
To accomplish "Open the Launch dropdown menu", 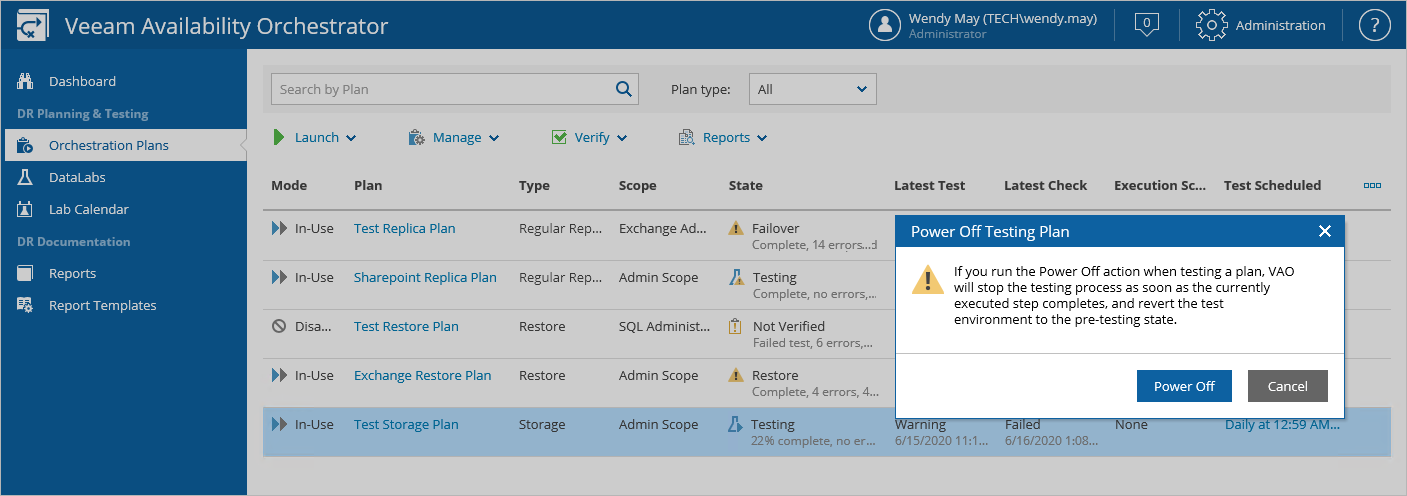I will pos(315,137).
